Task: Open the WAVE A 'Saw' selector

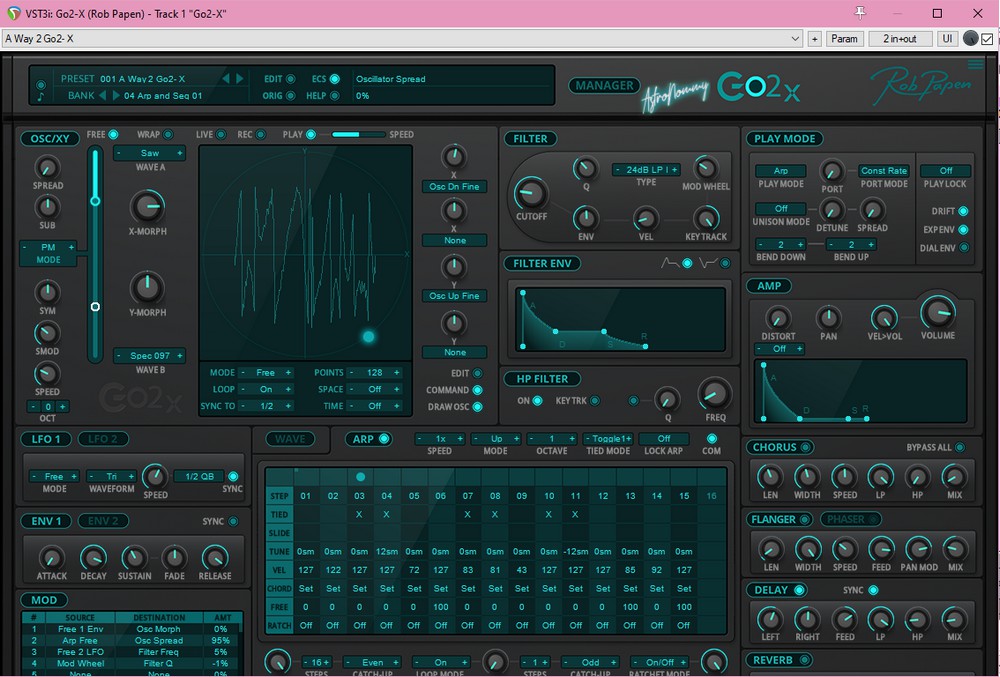Action: coord(149,153)
